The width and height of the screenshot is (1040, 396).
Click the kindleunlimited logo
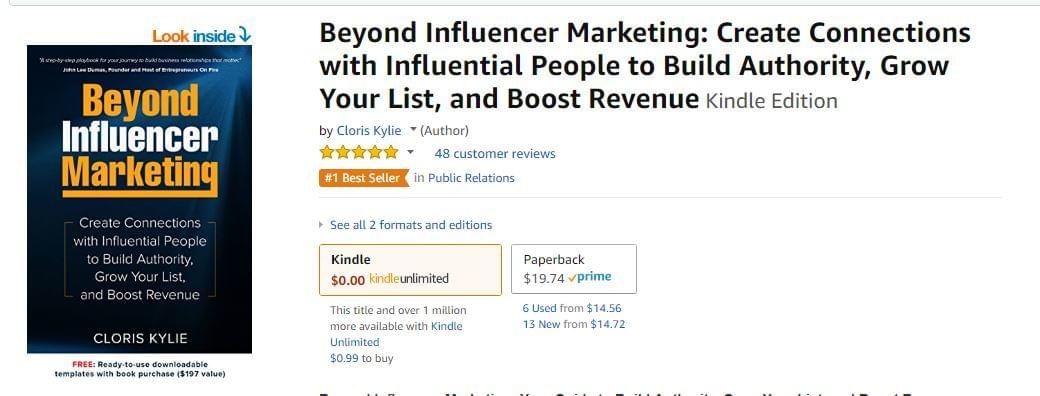409,279
